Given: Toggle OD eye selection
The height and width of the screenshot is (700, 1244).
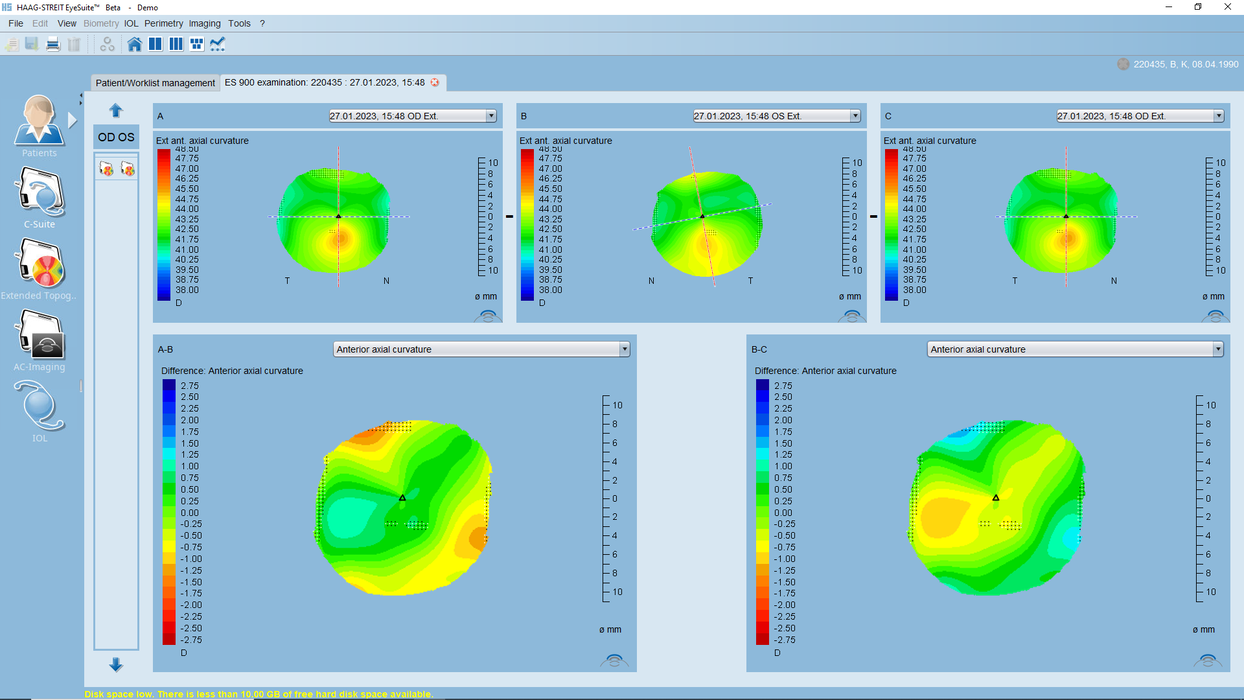Looking at the screenshot, I should (107, 137).
